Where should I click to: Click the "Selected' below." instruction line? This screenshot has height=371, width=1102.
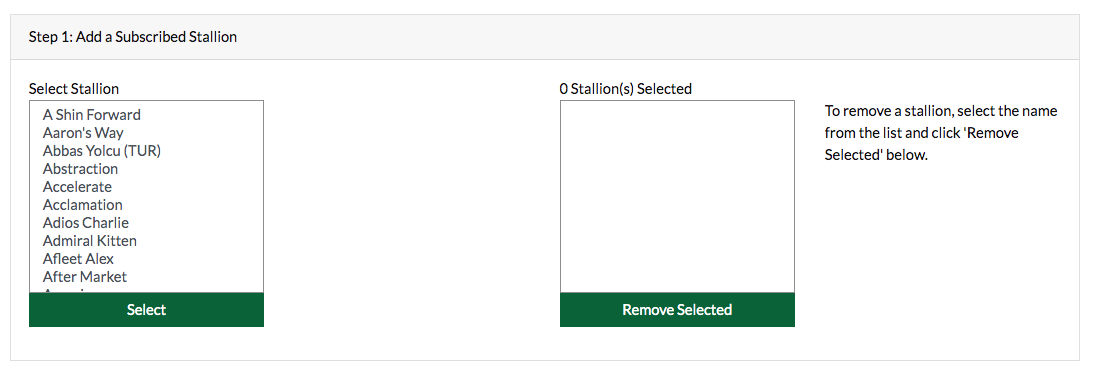[876, 155]
